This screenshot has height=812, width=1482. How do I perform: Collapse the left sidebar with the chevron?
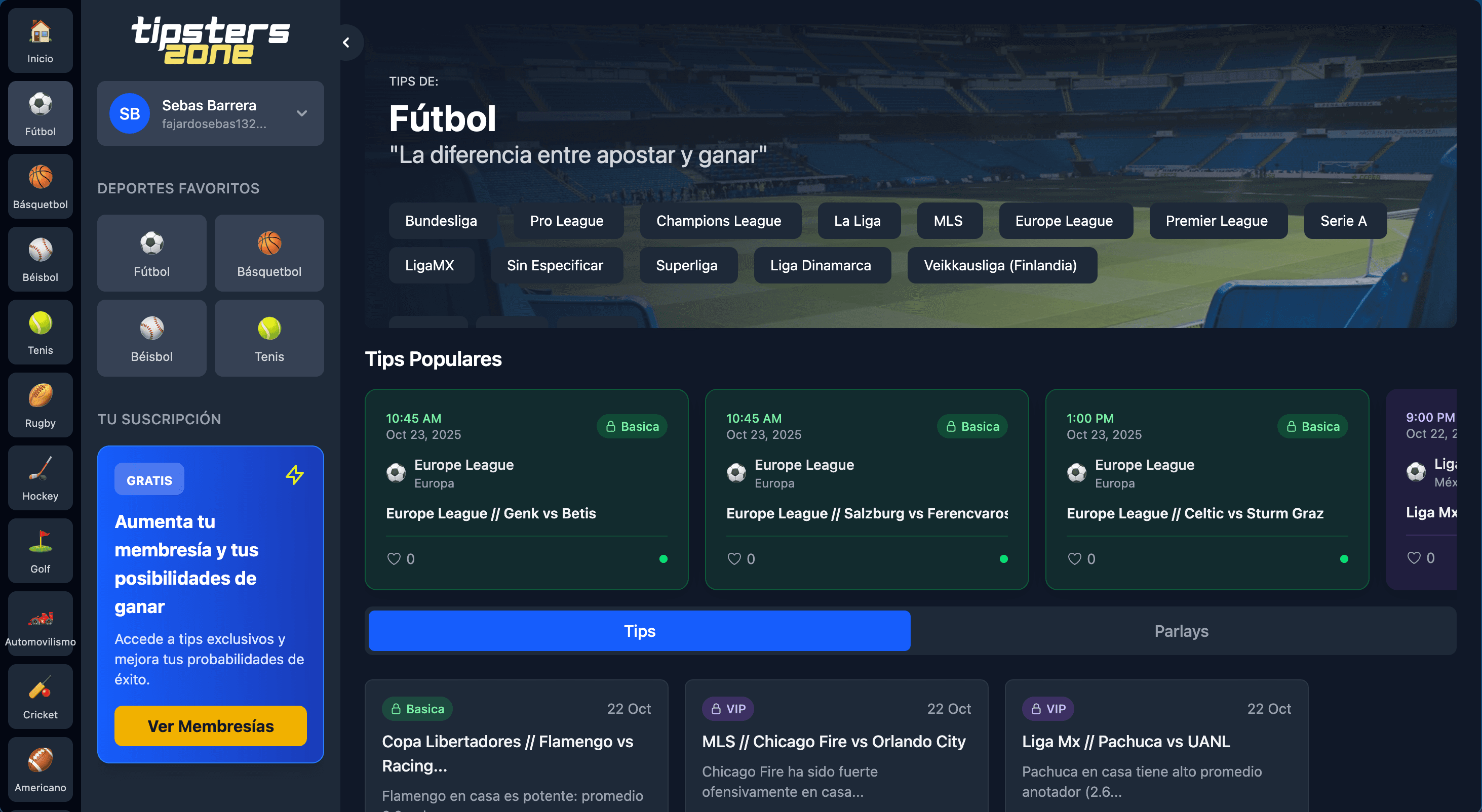[x=346, y=42]
